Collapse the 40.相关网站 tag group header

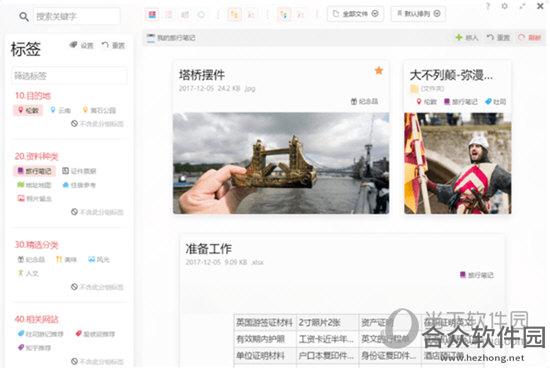(36, 319)
